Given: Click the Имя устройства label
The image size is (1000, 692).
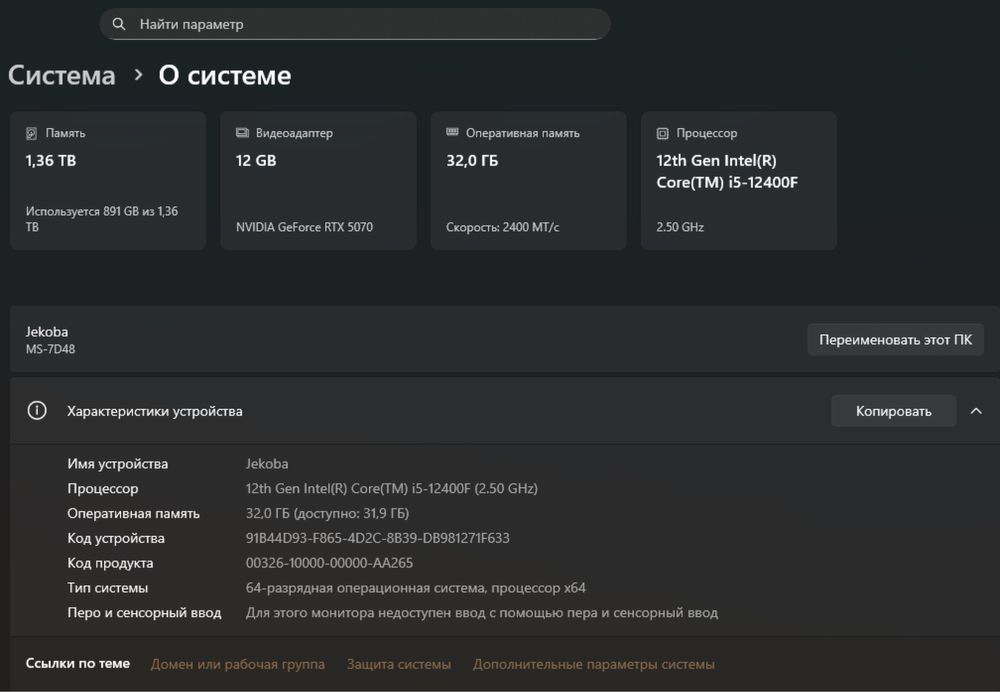Looking at the screenshot, I should pos(117,464).
